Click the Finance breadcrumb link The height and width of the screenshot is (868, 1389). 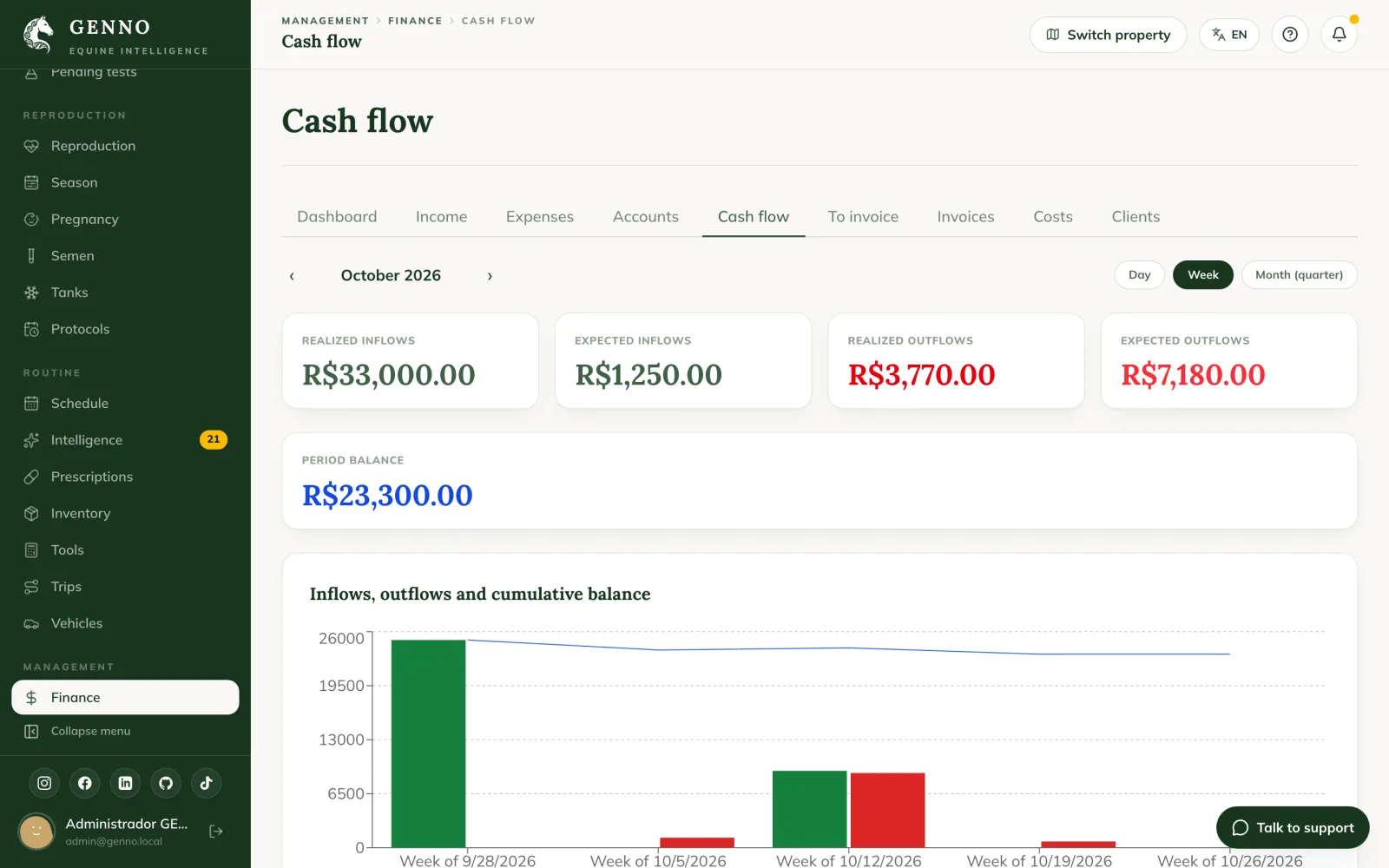[x=415, y=21]
